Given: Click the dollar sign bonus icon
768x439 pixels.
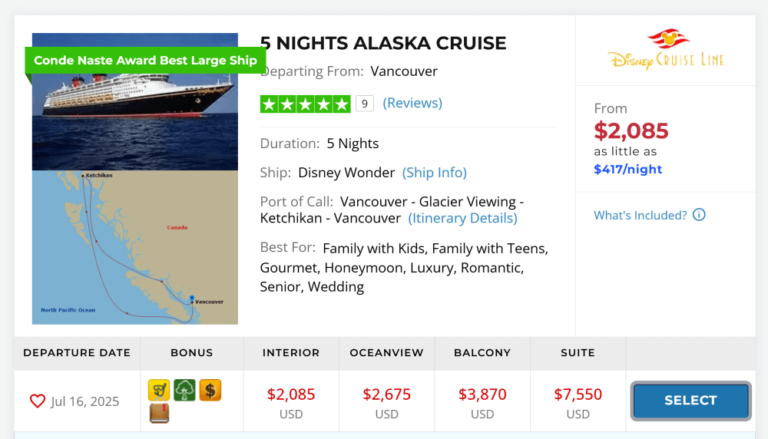Looking at the screenshot, I should click(x=209, y=390).
